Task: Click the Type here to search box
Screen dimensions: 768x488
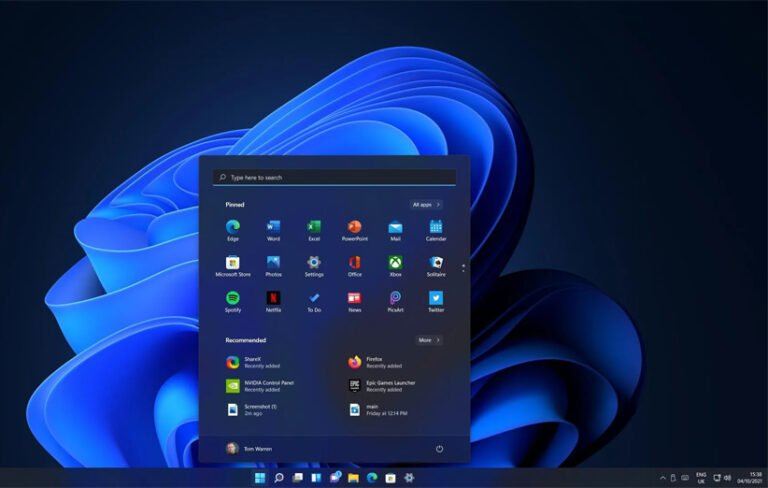Action: pyautogui.click(x=334, y=177)
